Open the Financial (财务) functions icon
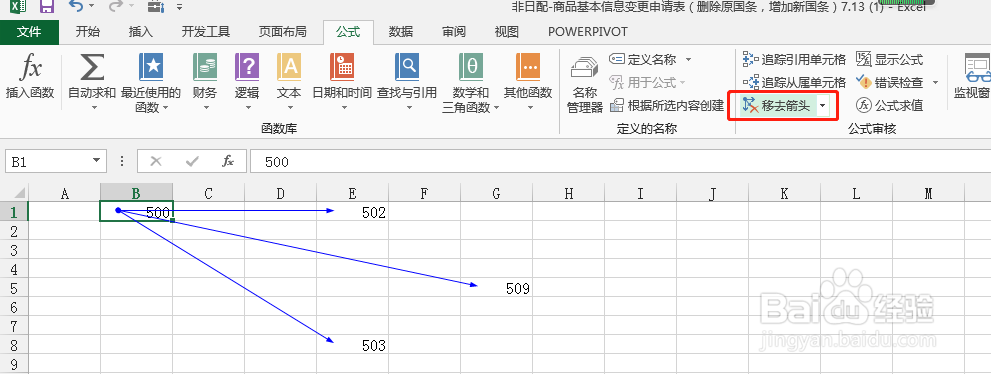Image resolution: width=991 pixels, height=374 pixels. (205, 67)
